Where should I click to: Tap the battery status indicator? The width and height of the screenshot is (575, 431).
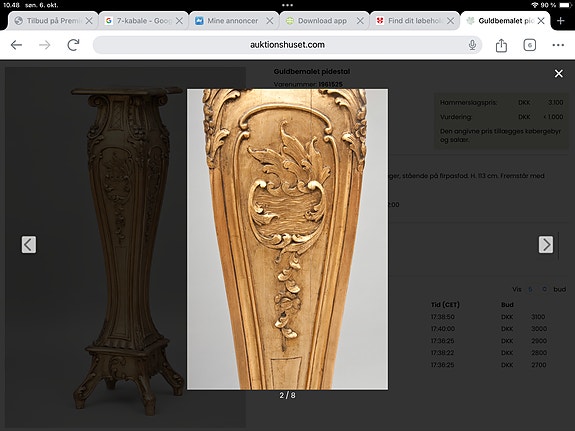566,5
